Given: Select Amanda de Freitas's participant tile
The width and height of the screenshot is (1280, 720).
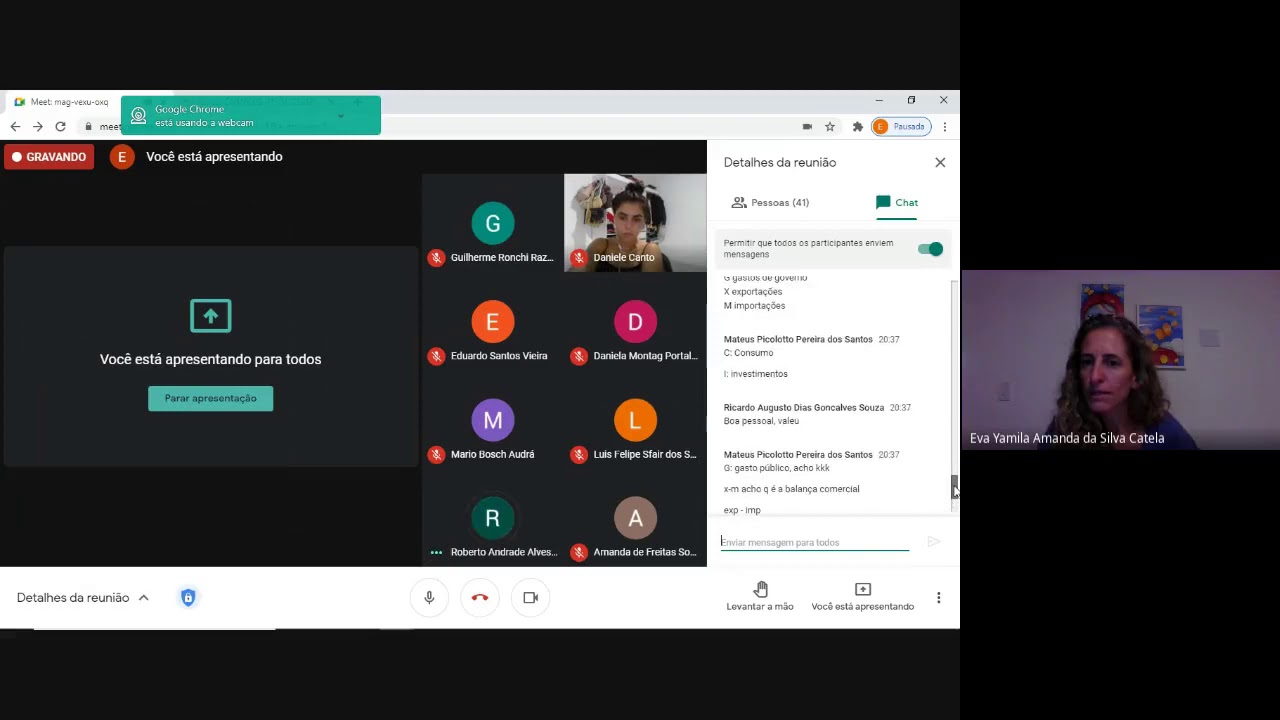Looking at the screenshot, I should (x=635, y=518).
